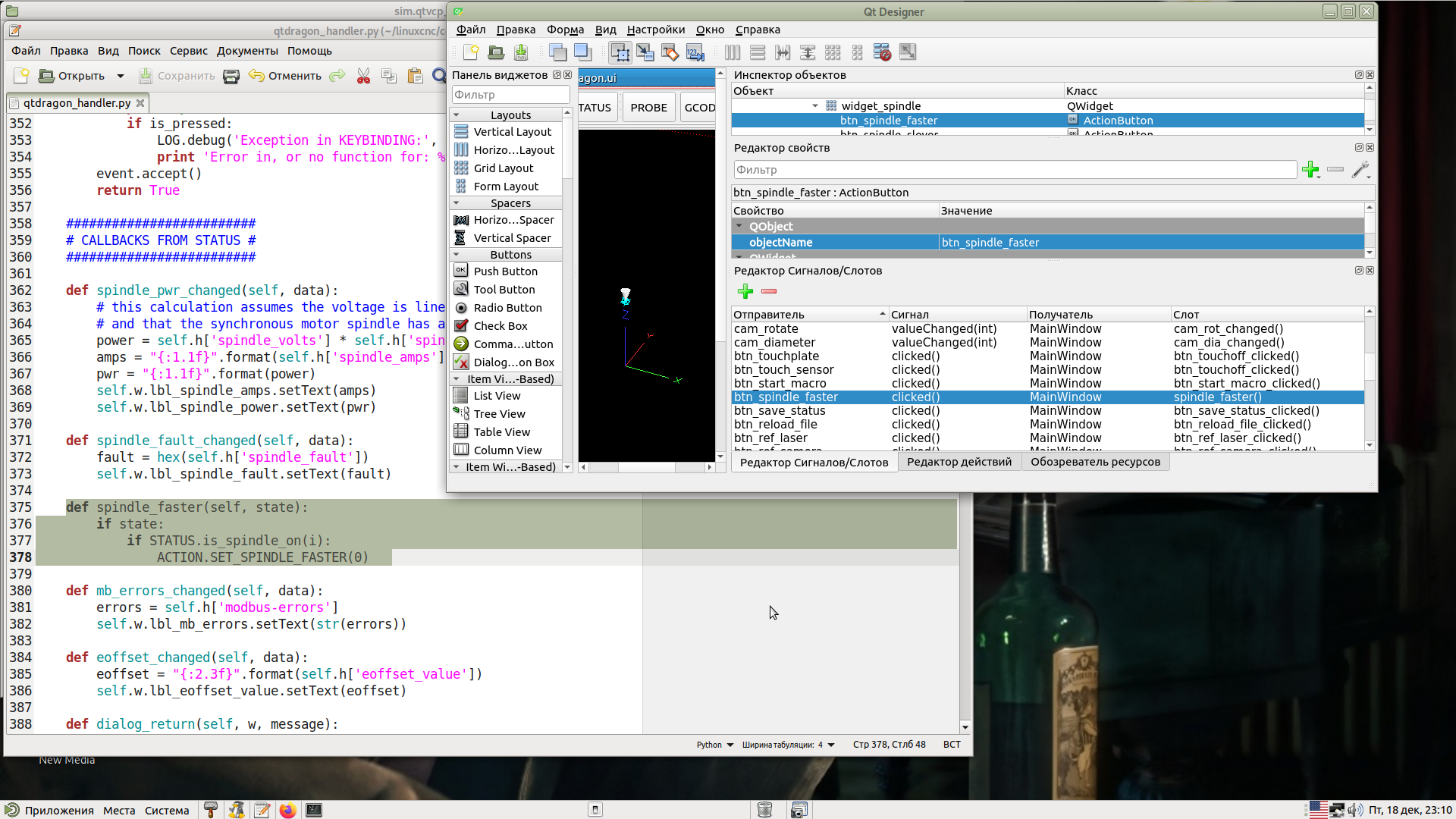1456x819 pixels.
Task: Click the Открыть button in editor toolbar
Action: [72, 76]
